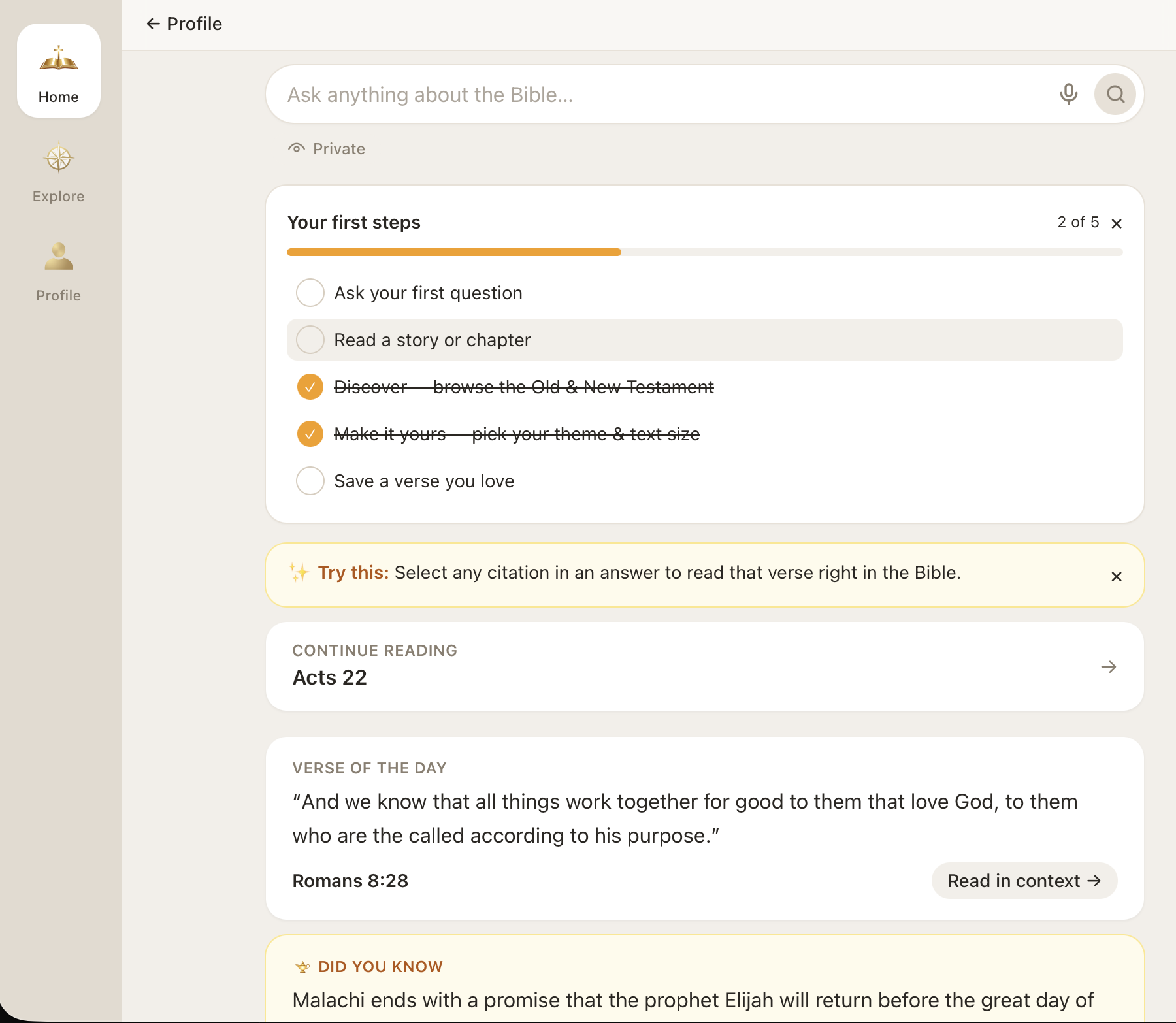Click the Read a story or chapter label

coord(433,340)
